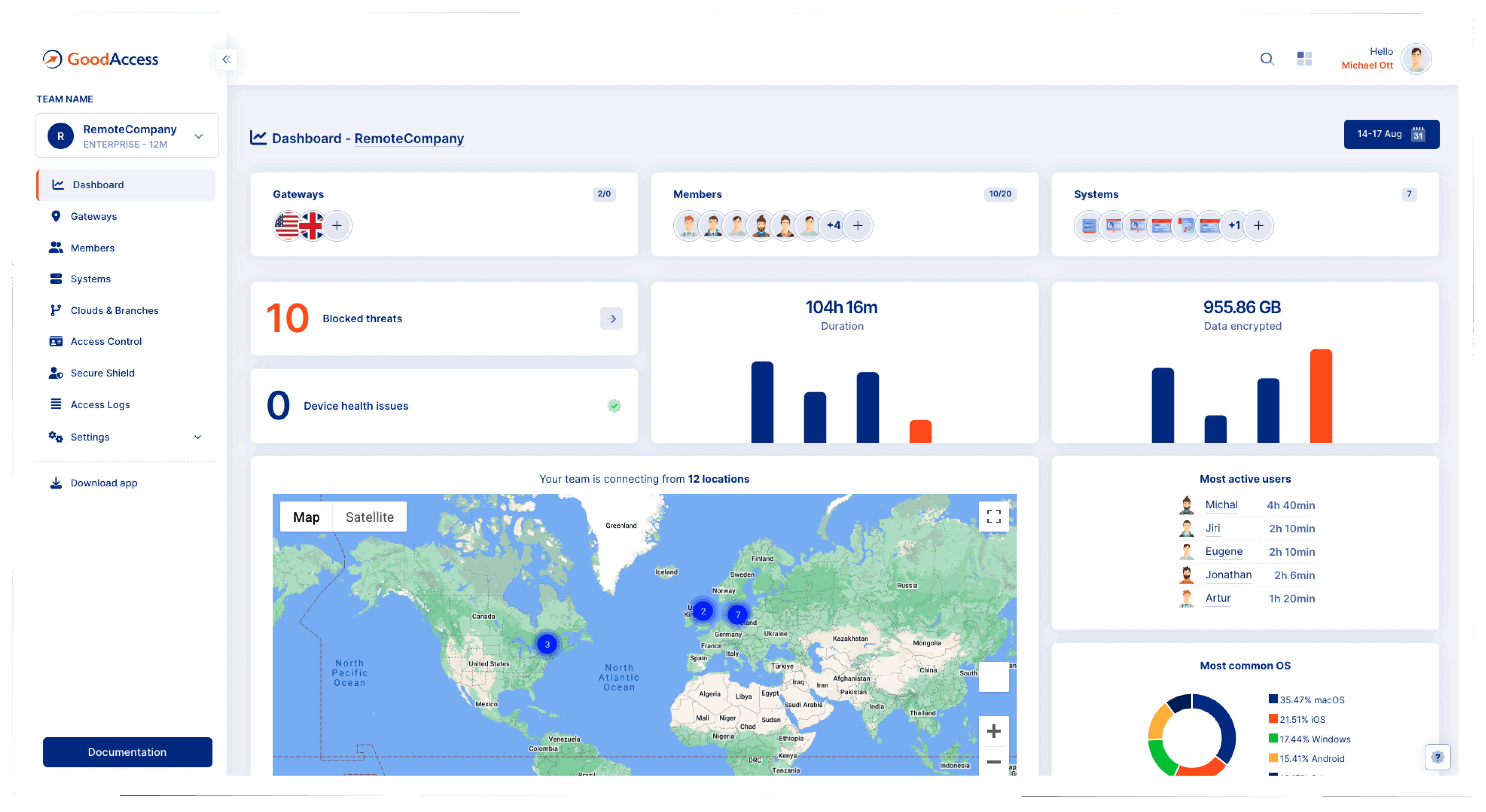Switch the map to the Map view tab
1486x812 pixels.
(306, 517)
